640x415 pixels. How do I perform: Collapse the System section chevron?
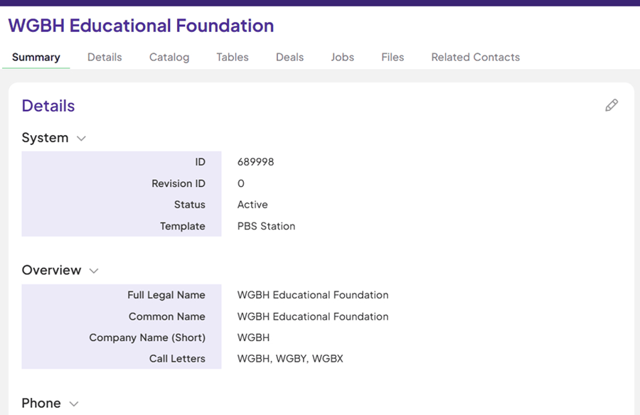(81, 138)
